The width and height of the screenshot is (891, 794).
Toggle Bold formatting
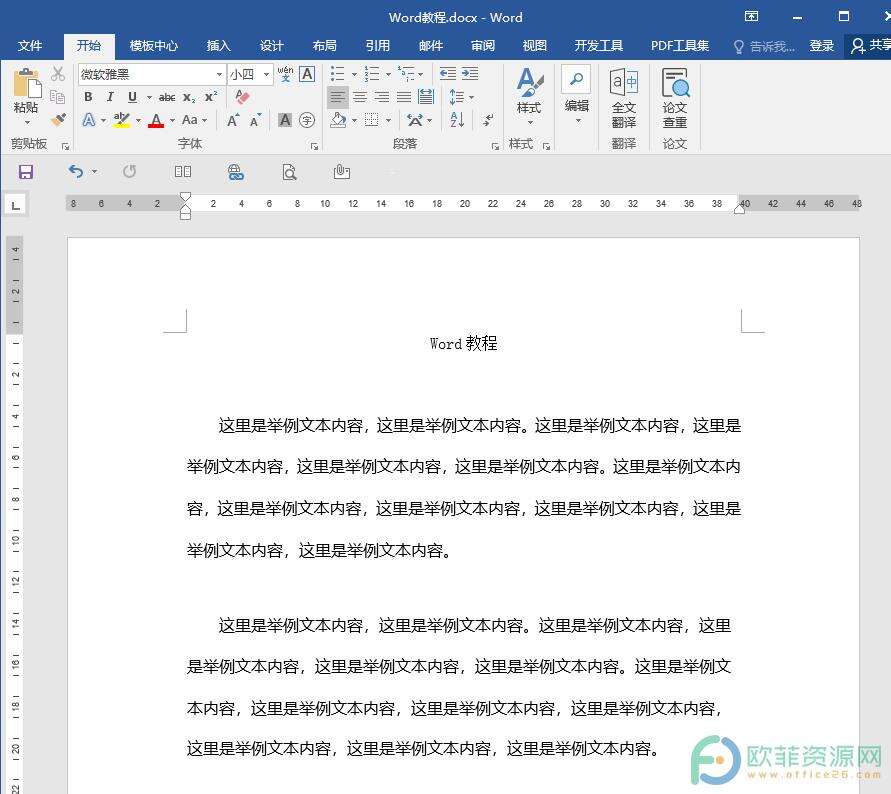point(88,97)
